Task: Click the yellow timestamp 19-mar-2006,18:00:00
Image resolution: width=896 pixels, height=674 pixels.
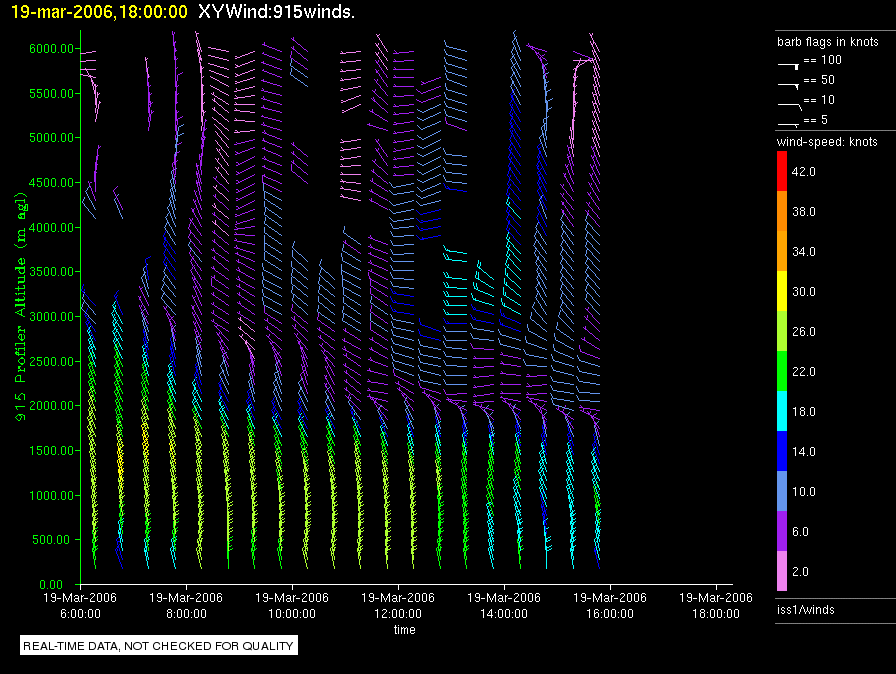Action: 98,12
